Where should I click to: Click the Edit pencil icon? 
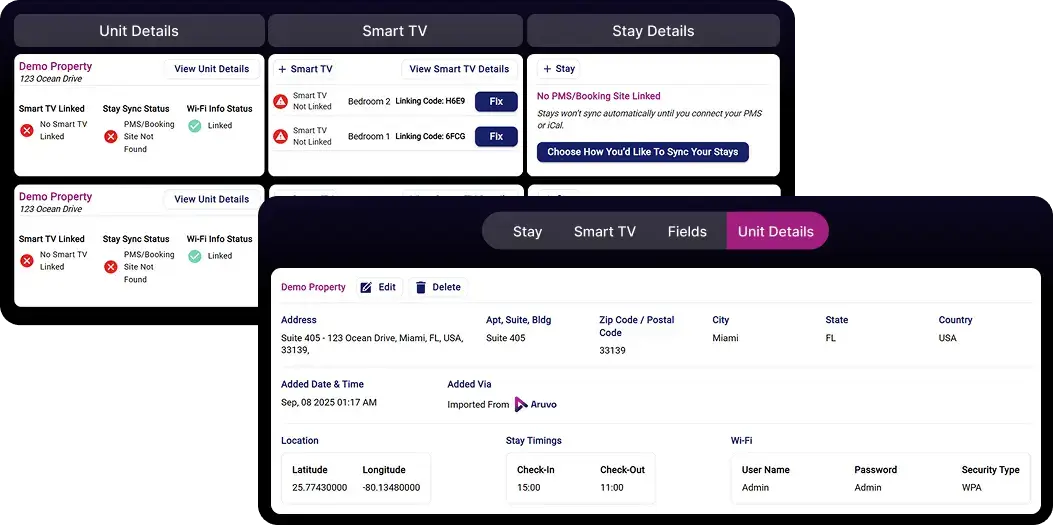pyautogui.click(x=366, y=287)
